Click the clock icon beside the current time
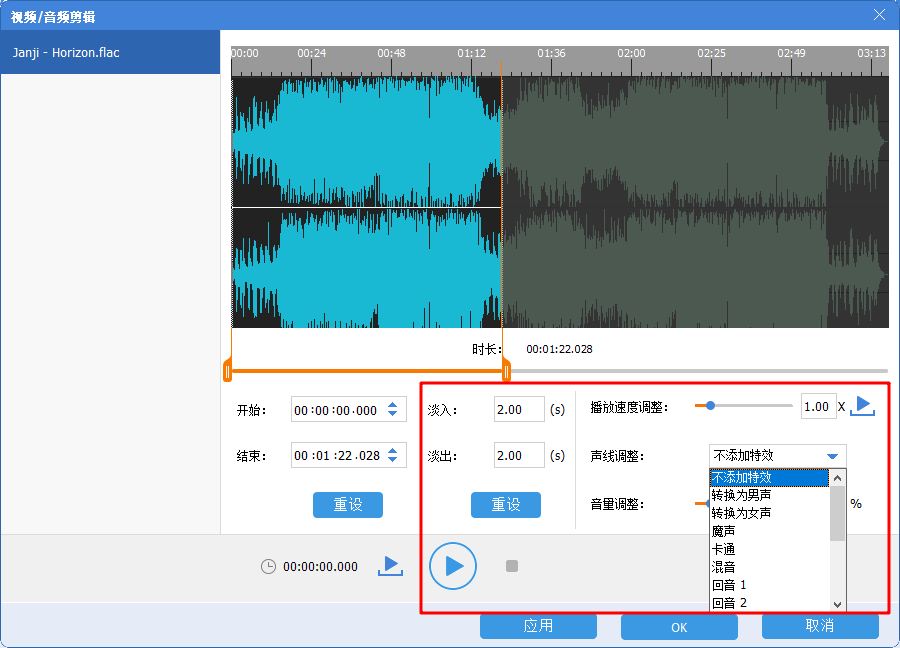The width and height of the screenshot is (900, 648). (x=268, y=566)
